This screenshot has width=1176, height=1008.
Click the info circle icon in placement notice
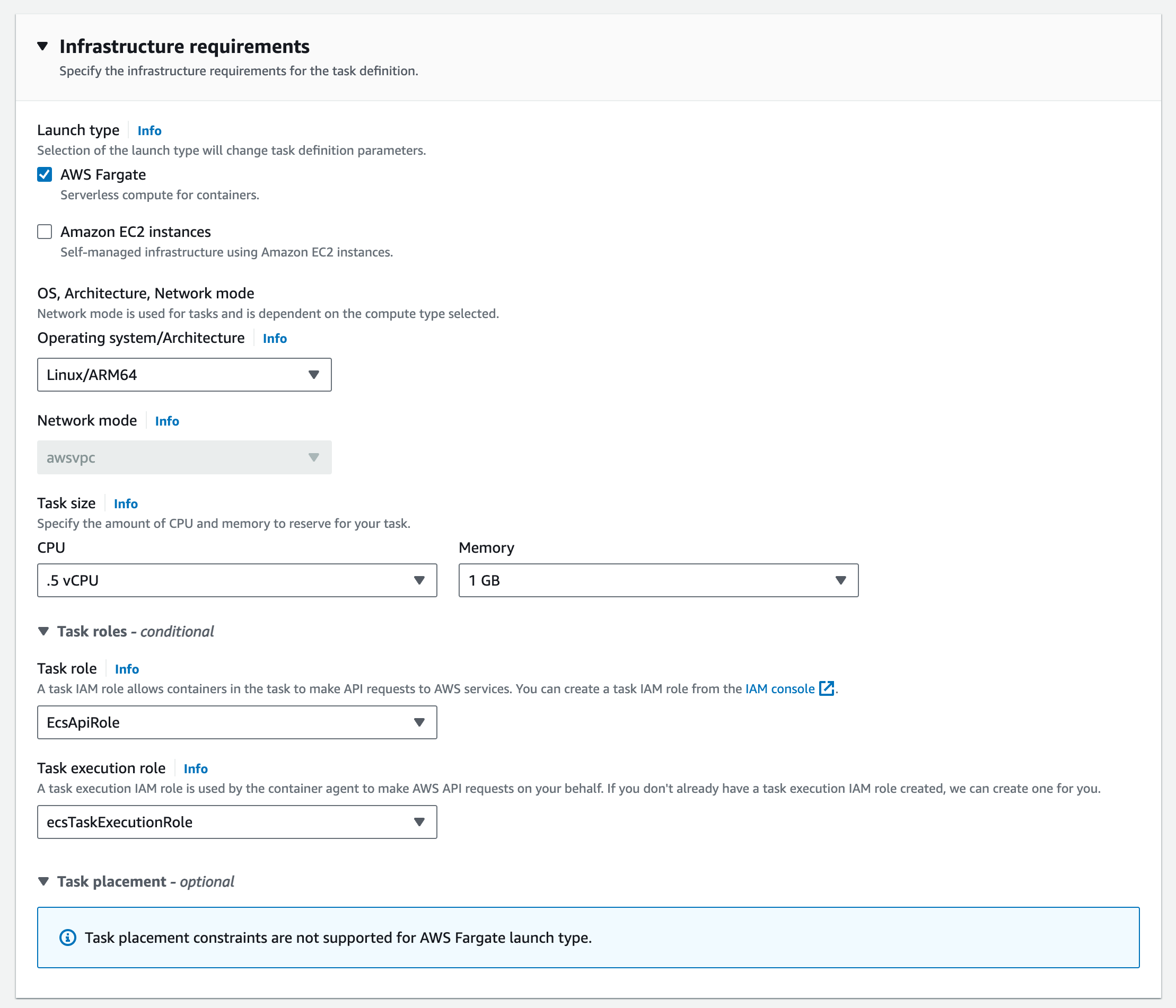[67, 937]
